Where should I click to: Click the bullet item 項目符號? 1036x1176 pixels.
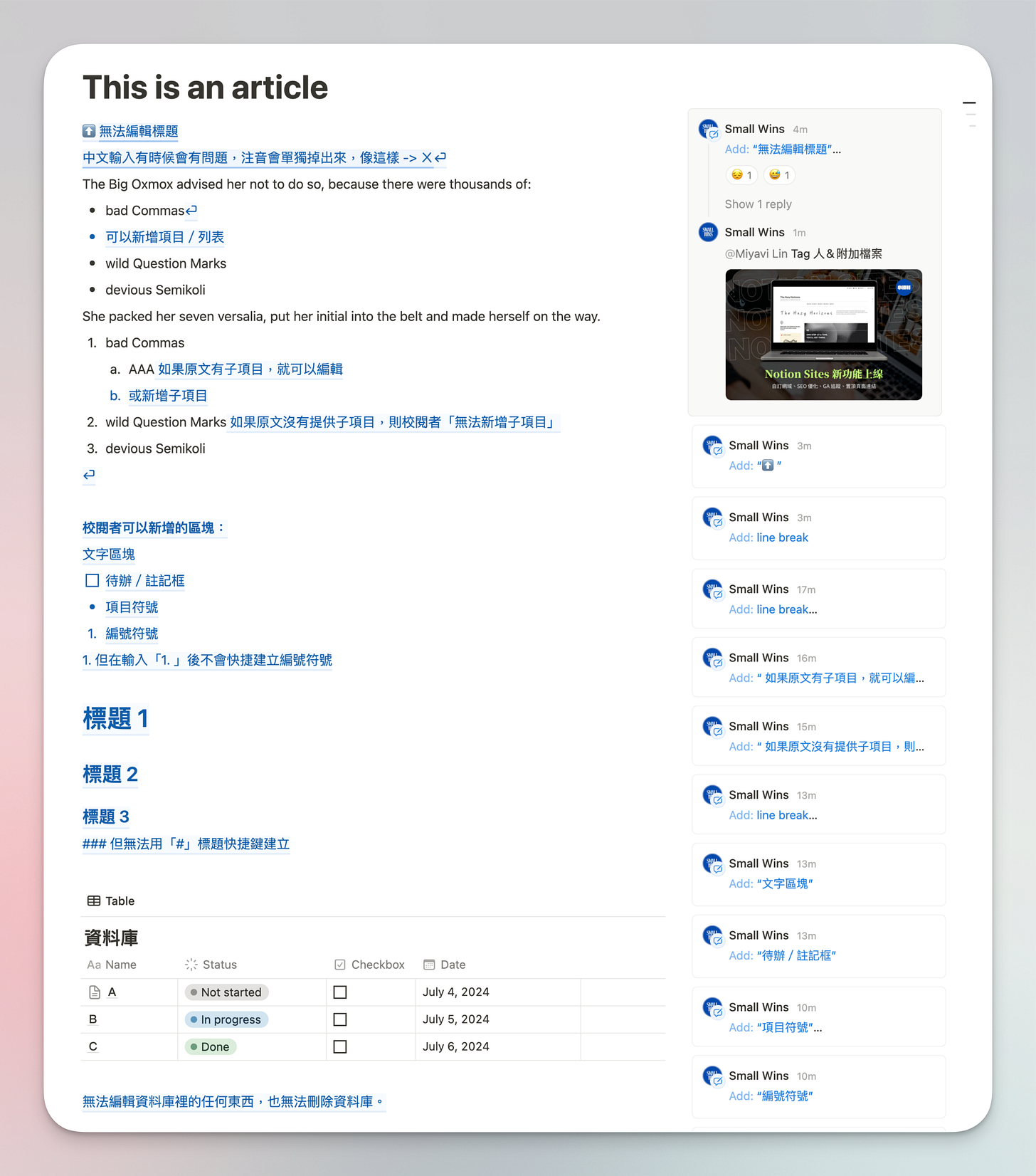click(132, 607)
